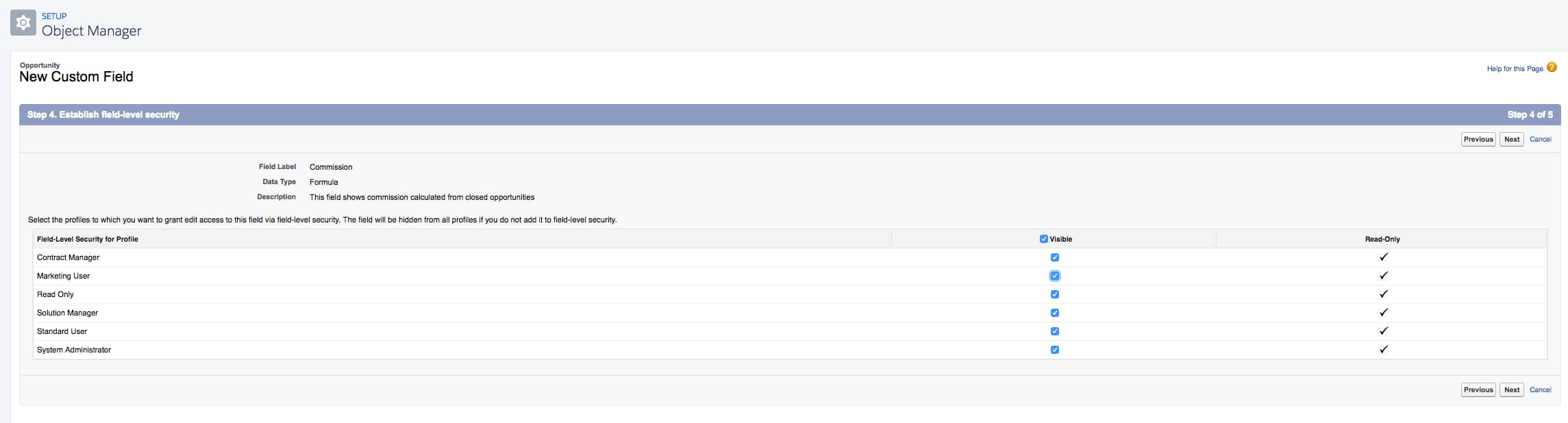Click Cancel below the profile table

pos(1540,389)
